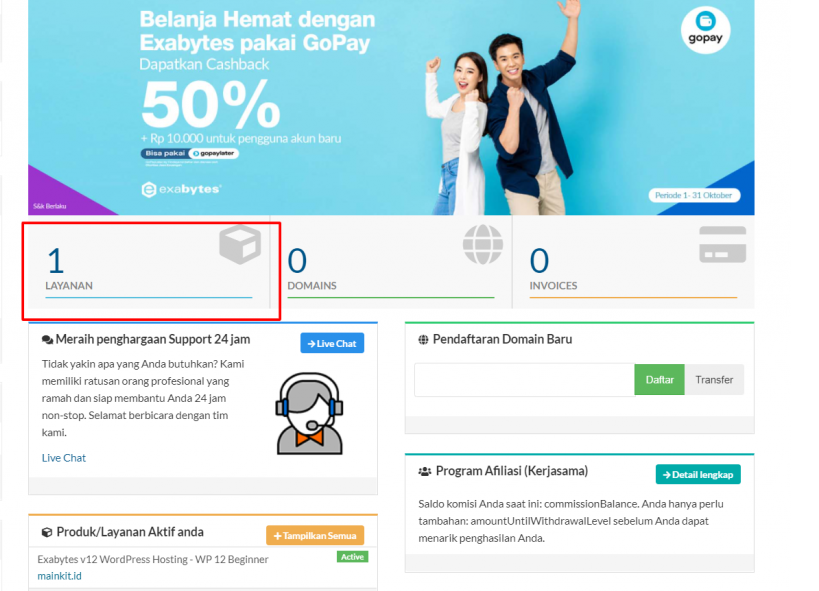Screen dimensions: 819x591
Task: Click the Exabytes logo in banner
Action: pyautogui.click(x=181, y=189)
